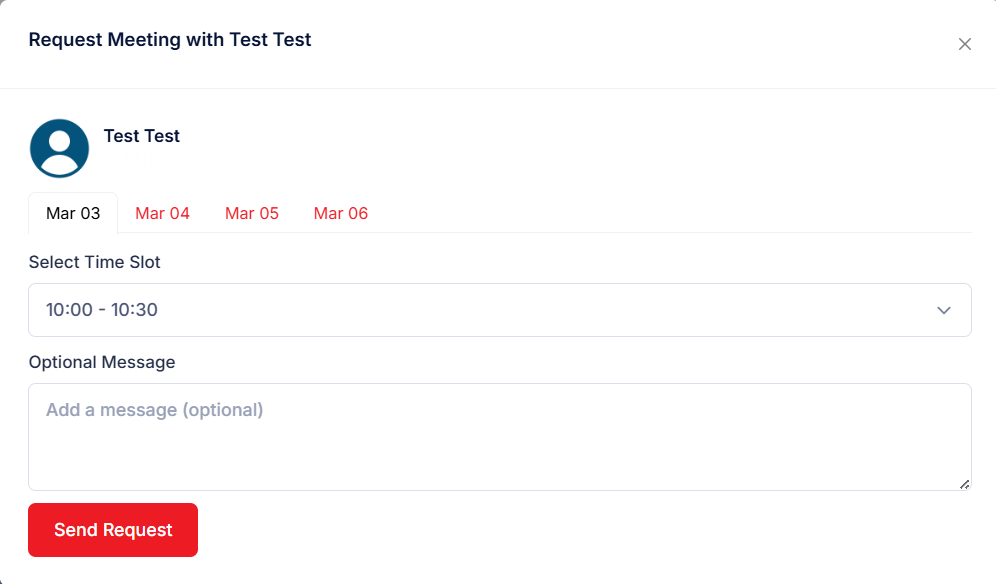996x584 pixels.
Task: Click the 10:00 - 10:30 selected value
Action: tap(102, 310)
